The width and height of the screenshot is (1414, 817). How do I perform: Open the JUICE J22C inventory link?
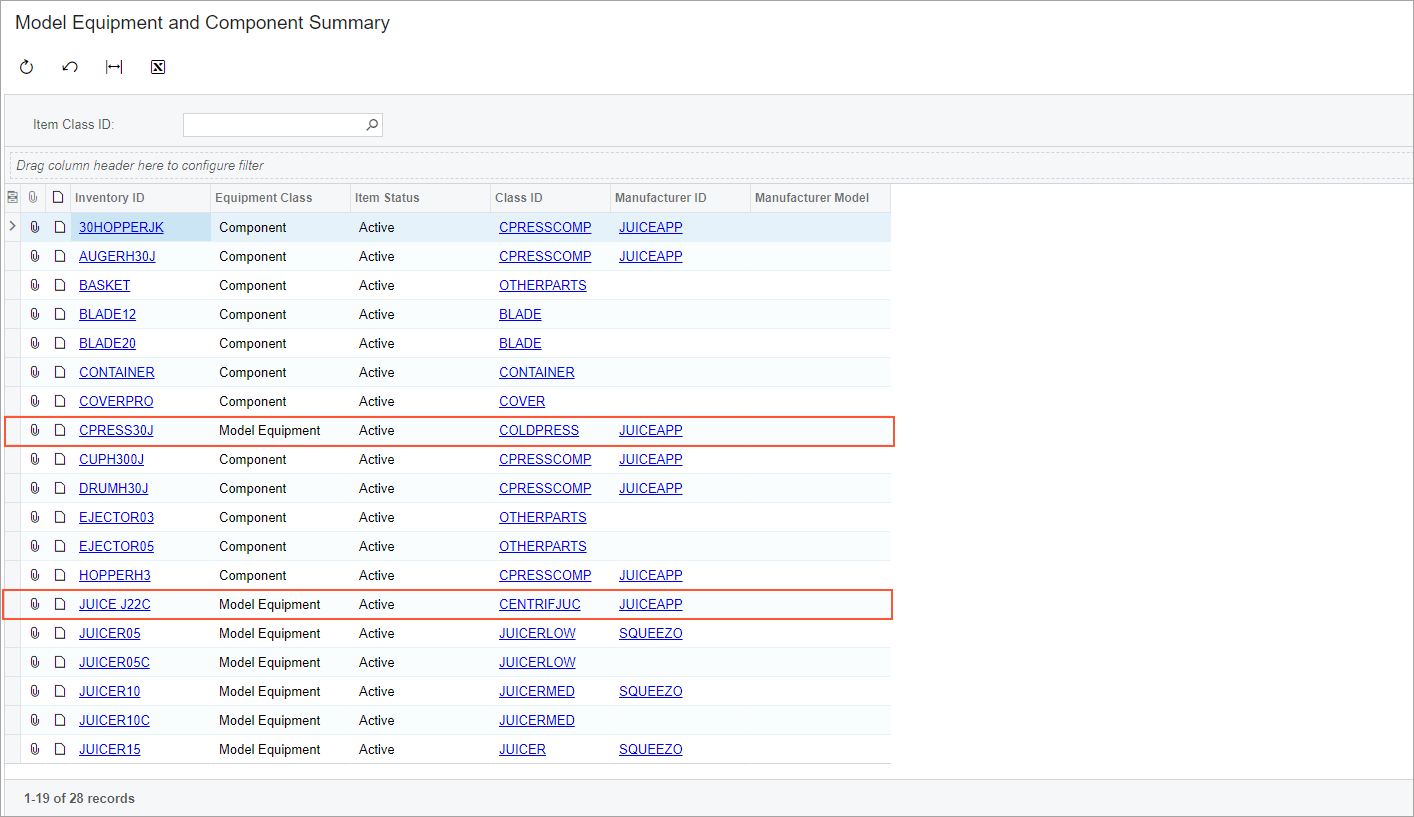[x=115, y=605]
